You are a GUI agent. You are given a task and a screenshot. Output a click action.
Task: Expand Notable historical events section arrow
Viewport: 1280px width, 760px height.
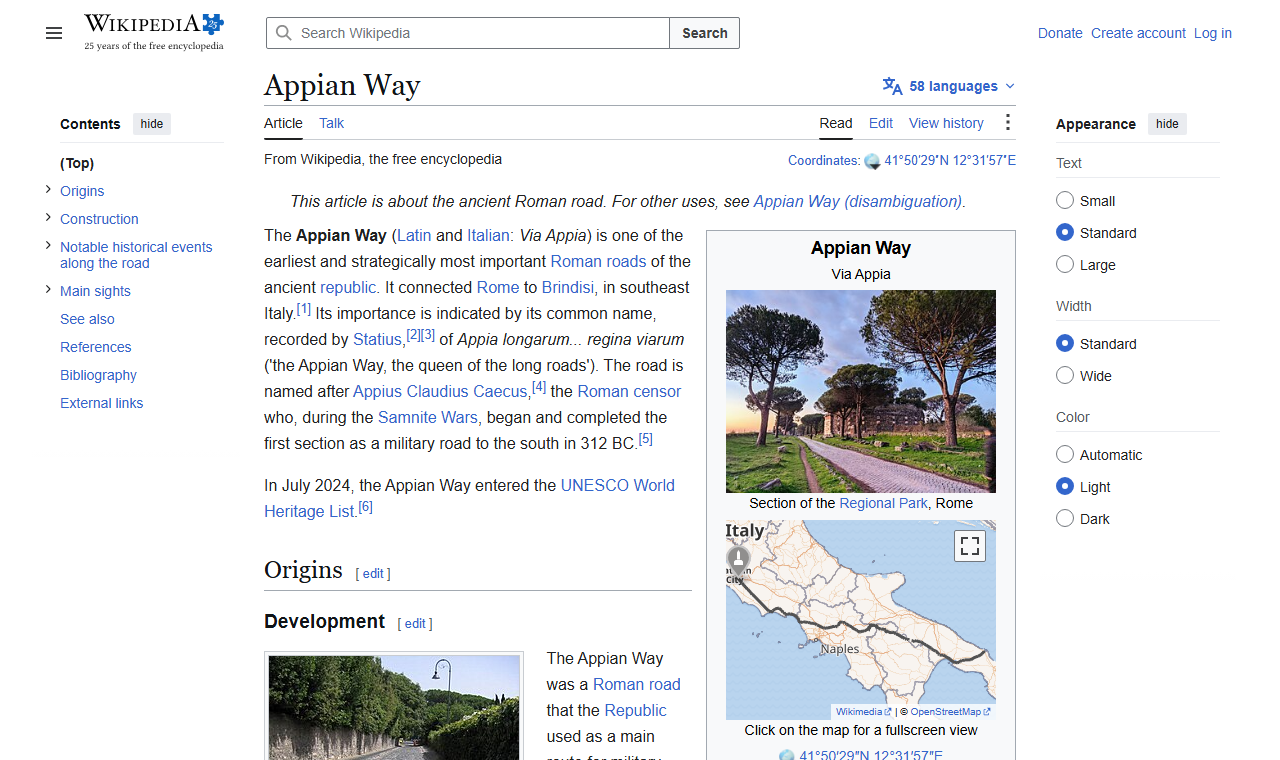pos(48,245)
